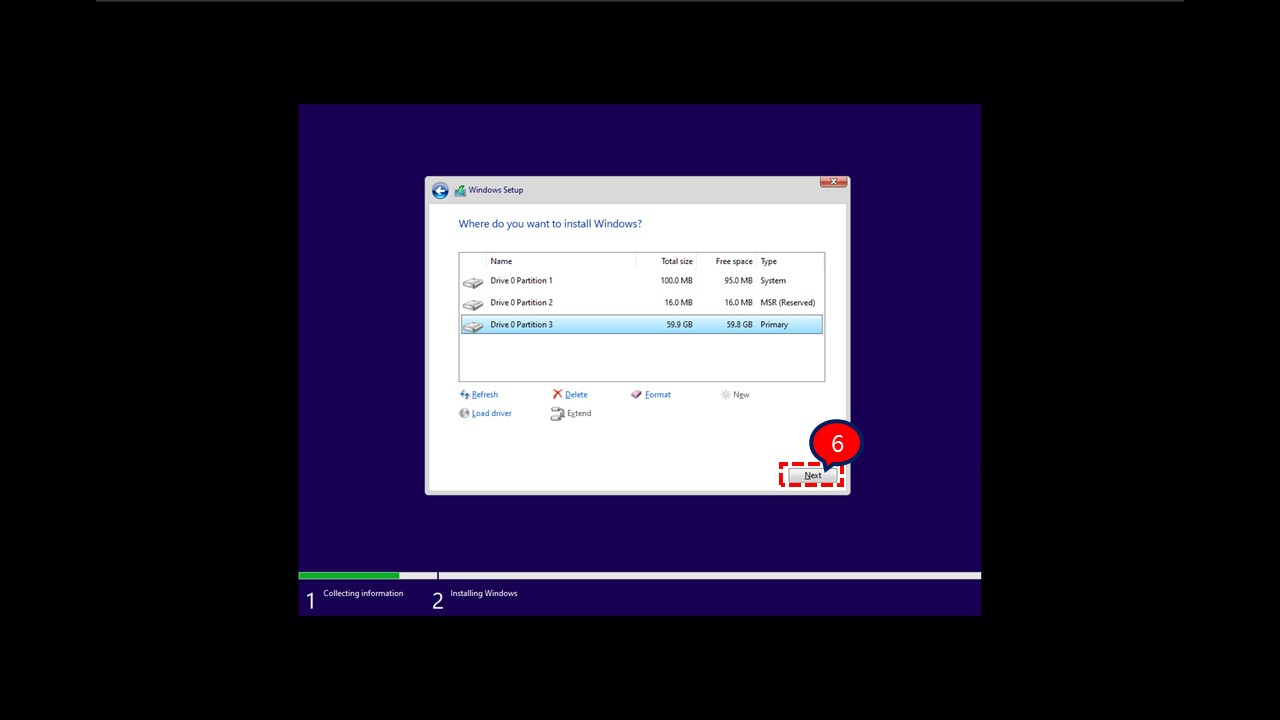The width and height of the screenshot is (1280, 720).
Task: Click the System type cell
Action: (x=773, y=281)
